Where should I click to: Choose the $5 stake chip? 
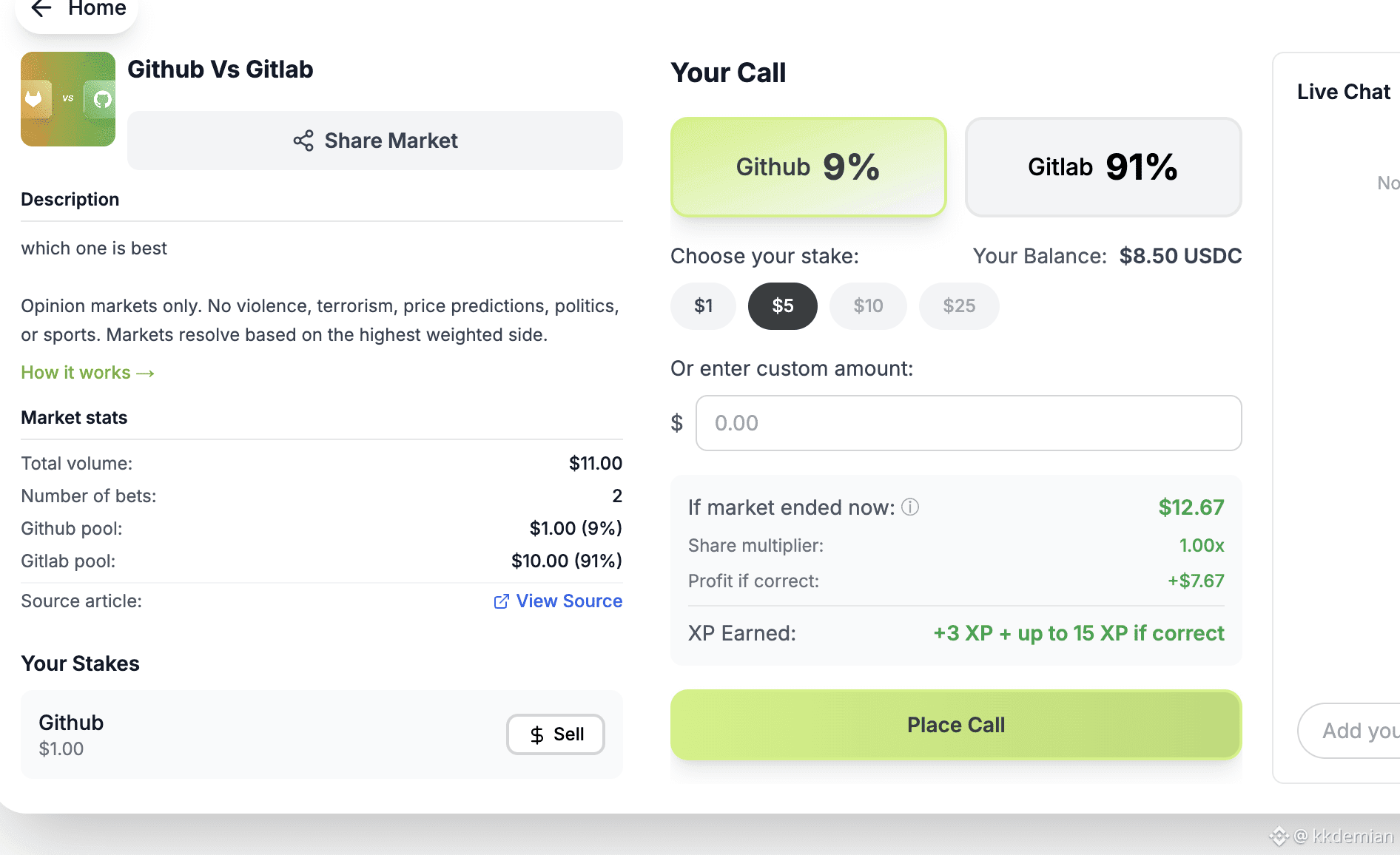(x=782, y=306)
